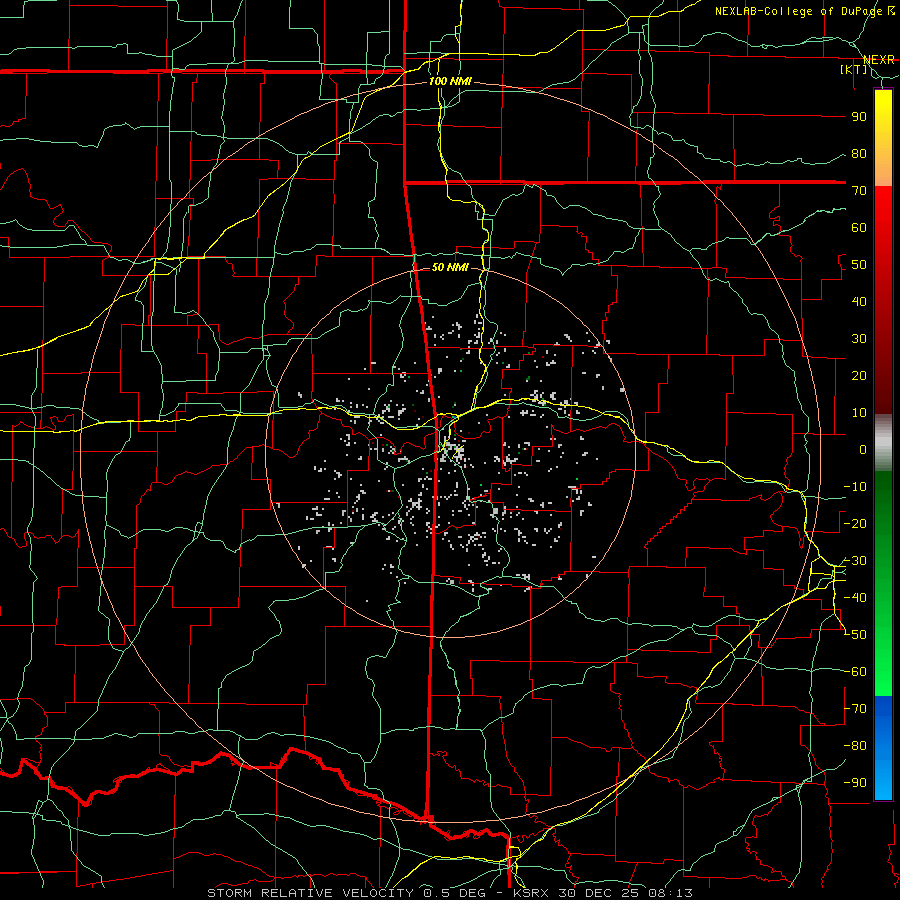900x900 pixels.
Task: Click the "-10" legend value
Action: (855, 487)
